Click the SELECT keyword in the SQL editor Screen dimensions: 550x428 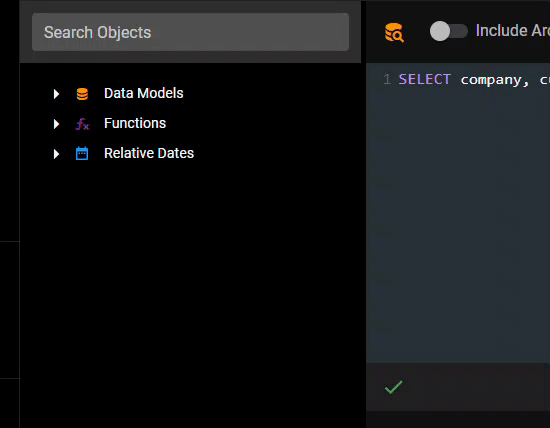[424, 79]
